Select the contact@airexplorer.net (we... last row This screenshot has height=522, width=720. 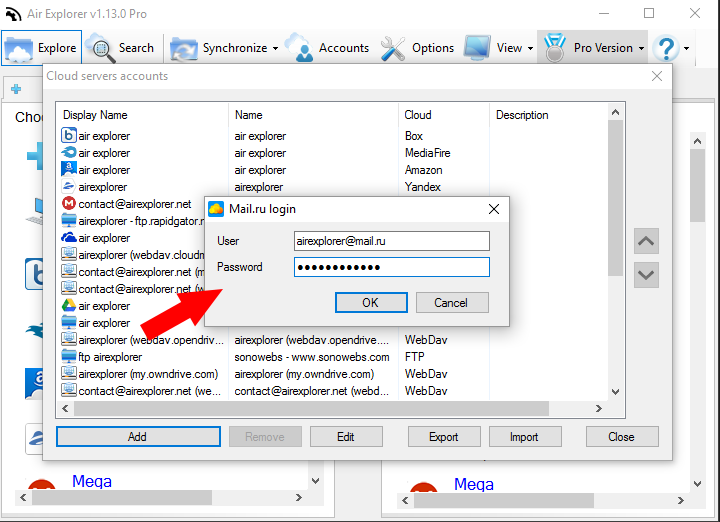pos(149,391)
